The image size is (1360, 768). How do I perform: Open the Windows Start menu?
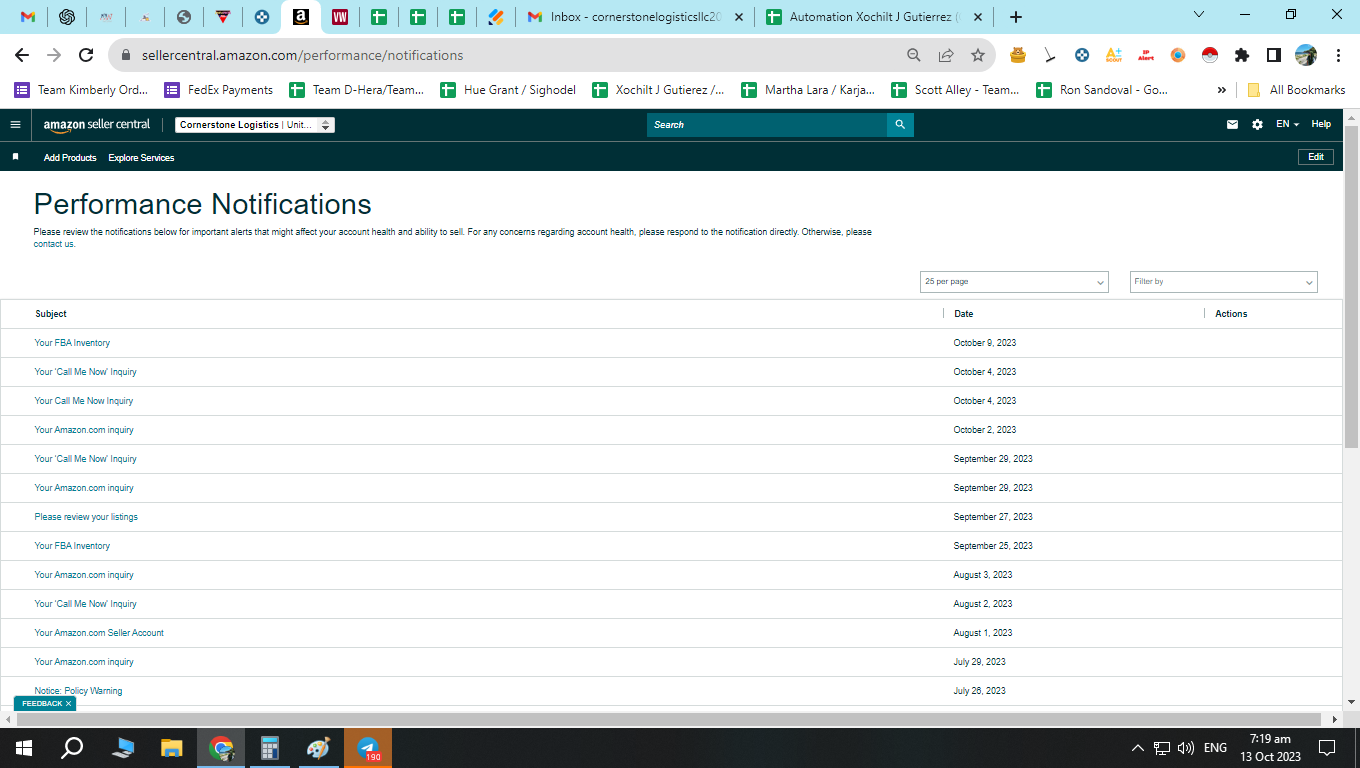tap(24, 748)
